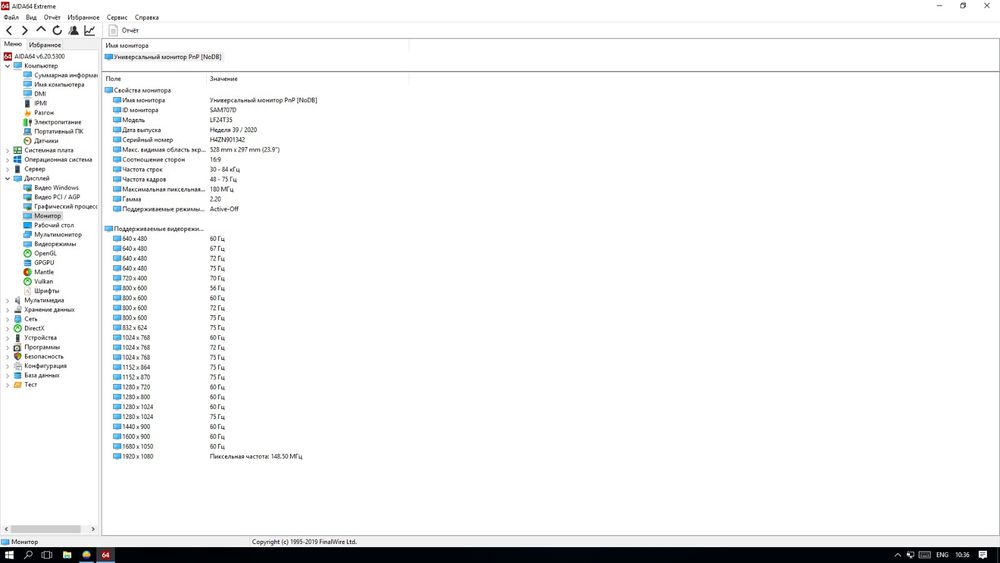
Task: Click the Устройства icon in tree
Action: (18, 338)
